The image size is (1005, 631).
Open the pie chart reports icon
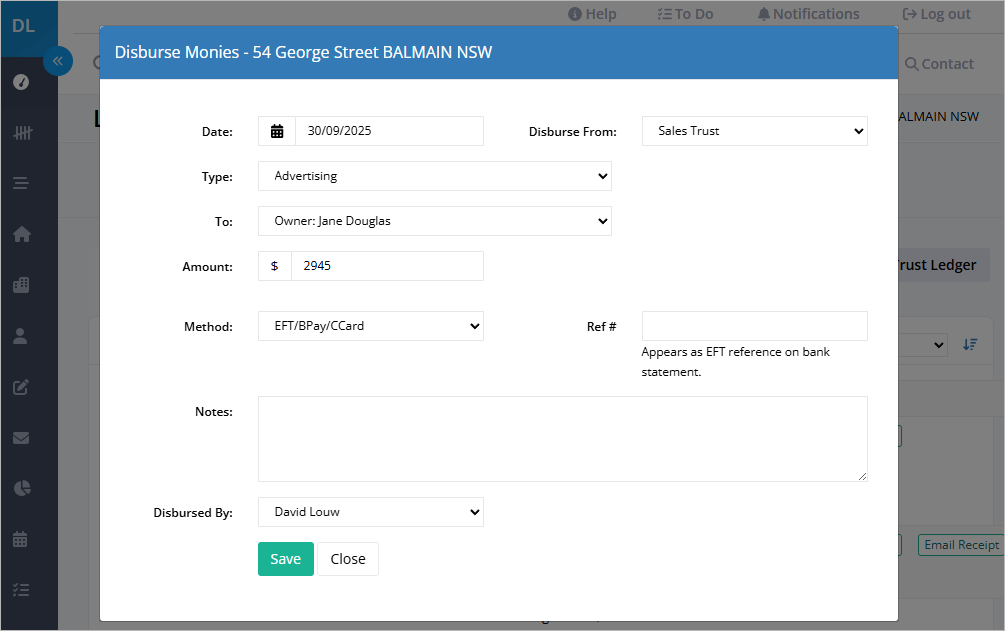point(22,489)
